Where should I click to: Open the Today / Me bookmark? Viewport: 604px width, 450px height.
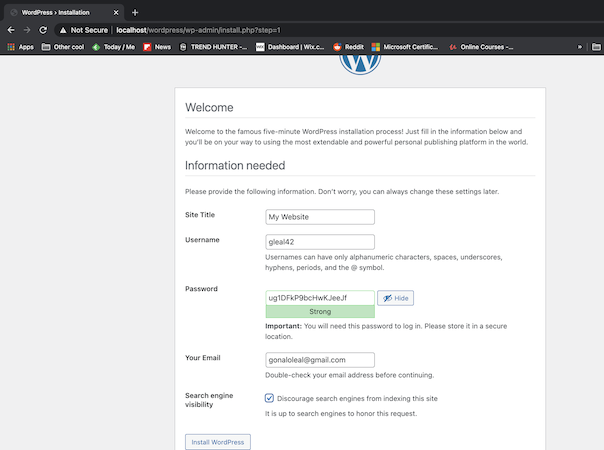114,47
